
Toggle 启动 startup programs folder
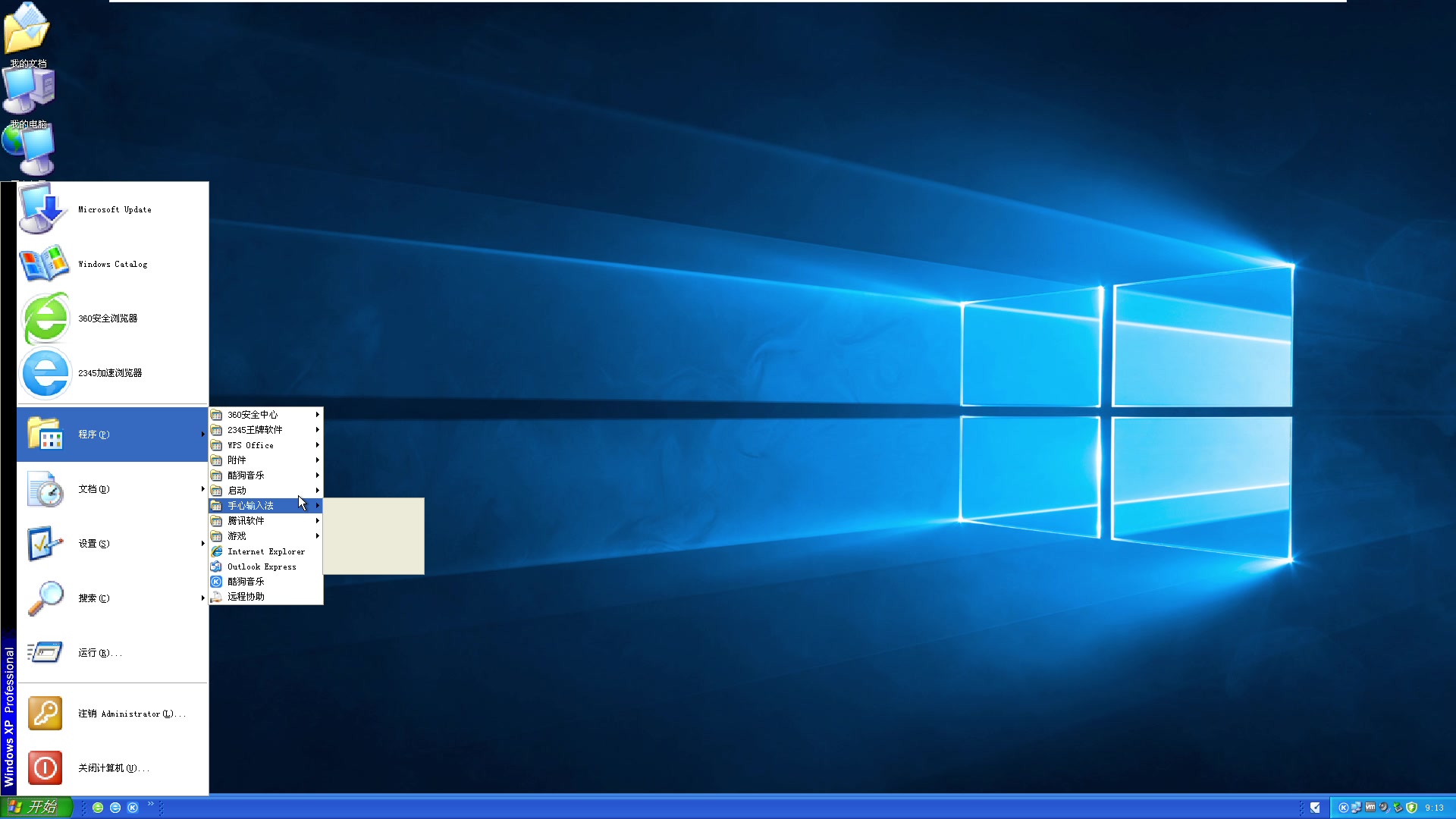pos(265,490)
